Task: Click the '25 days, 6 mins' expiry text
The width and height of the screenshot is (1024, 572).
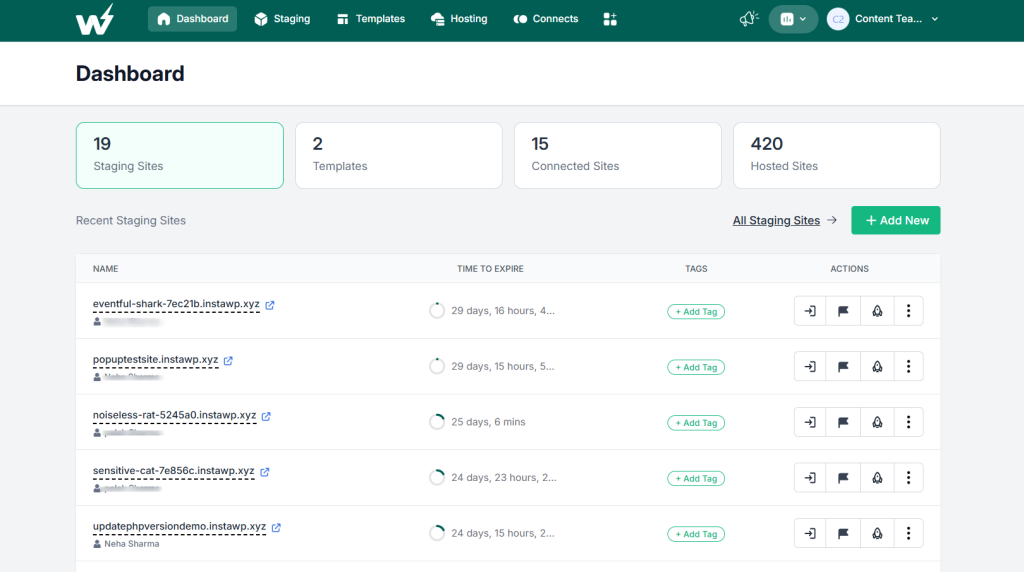Action: [488, 422]
